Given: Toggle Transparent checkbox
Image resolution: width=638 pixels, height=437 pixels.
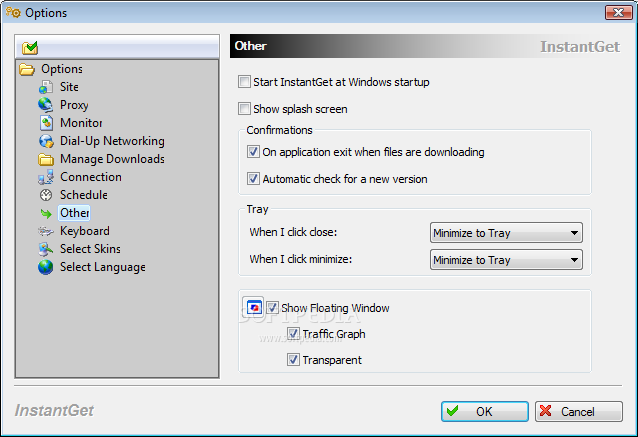Looking at the screenshot, I should click(x=293, y=360).
